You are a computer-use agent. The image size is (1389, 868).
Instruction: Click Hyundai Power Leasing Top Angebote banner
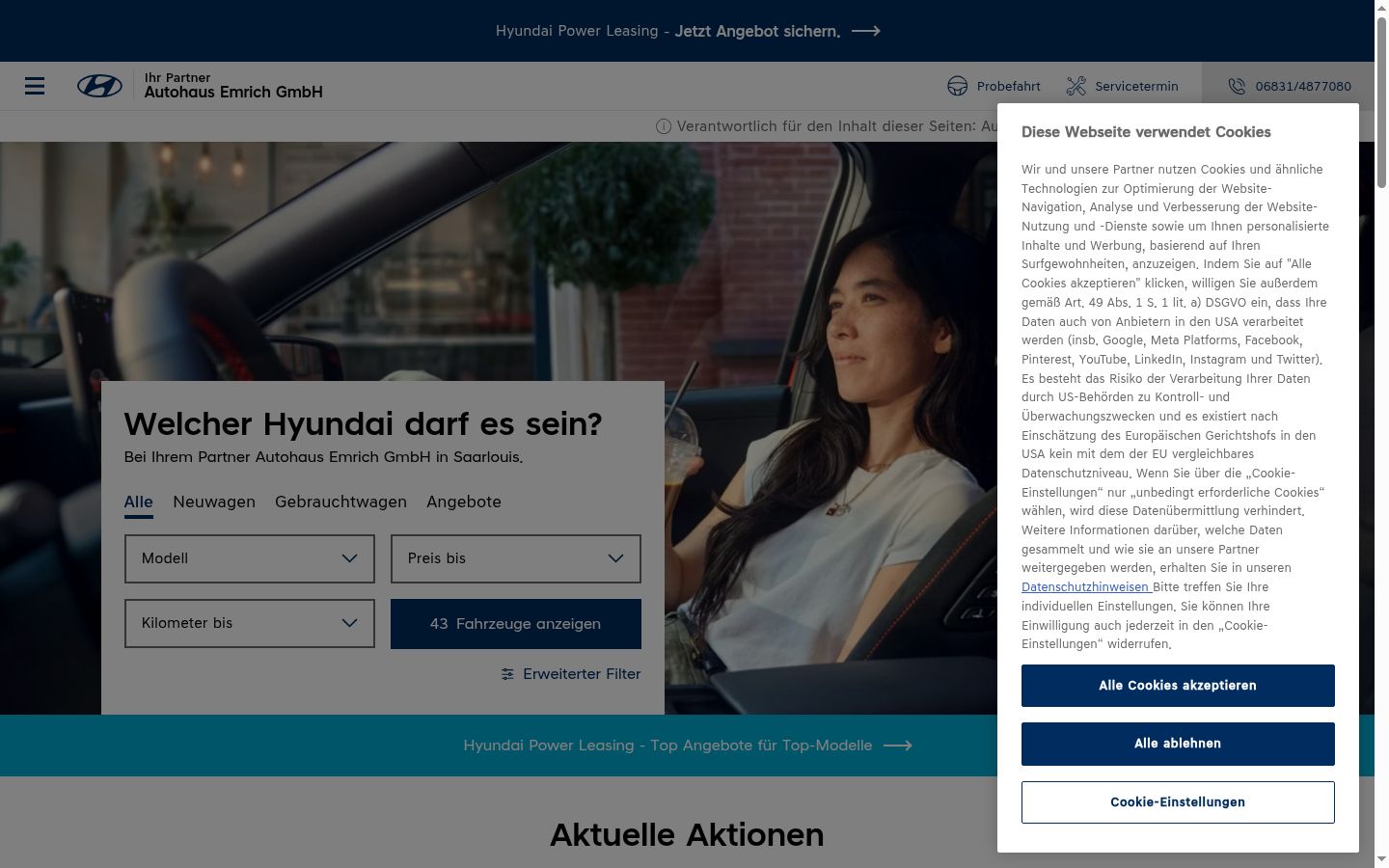(x=687, y=746)
